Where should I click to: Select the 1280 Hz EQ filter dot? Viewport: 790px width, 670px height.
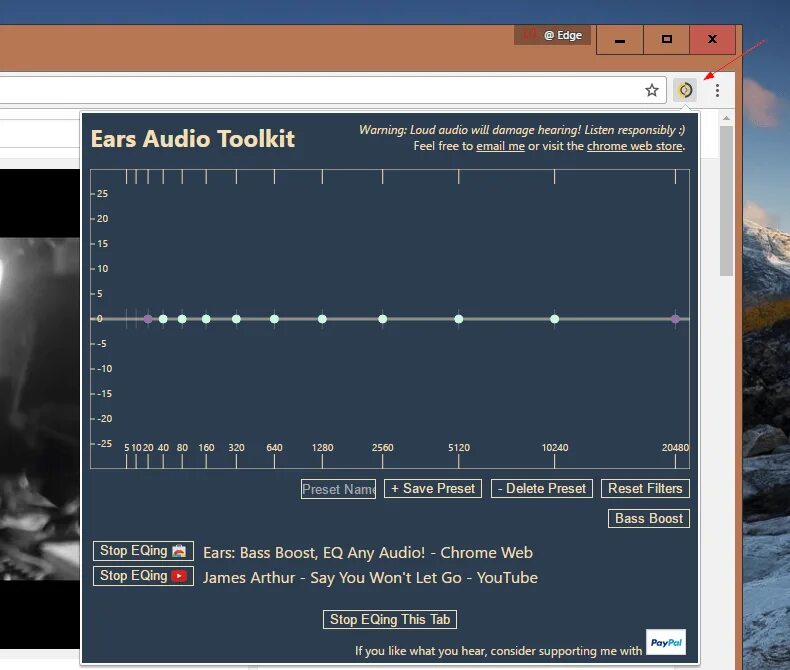[x=322, y=319]
